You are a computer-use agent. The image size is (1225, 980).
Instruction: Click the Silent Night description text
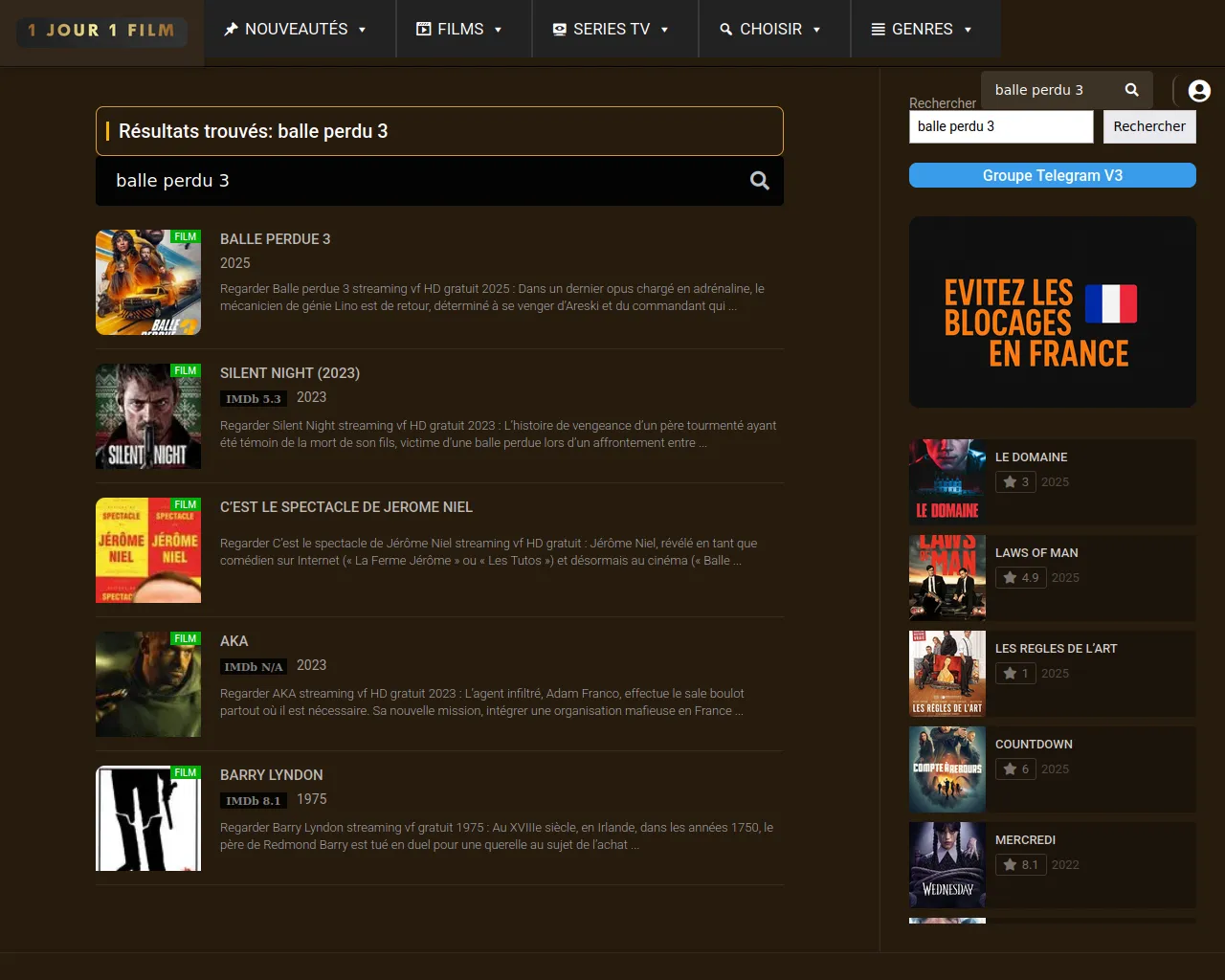pos(499,434)
